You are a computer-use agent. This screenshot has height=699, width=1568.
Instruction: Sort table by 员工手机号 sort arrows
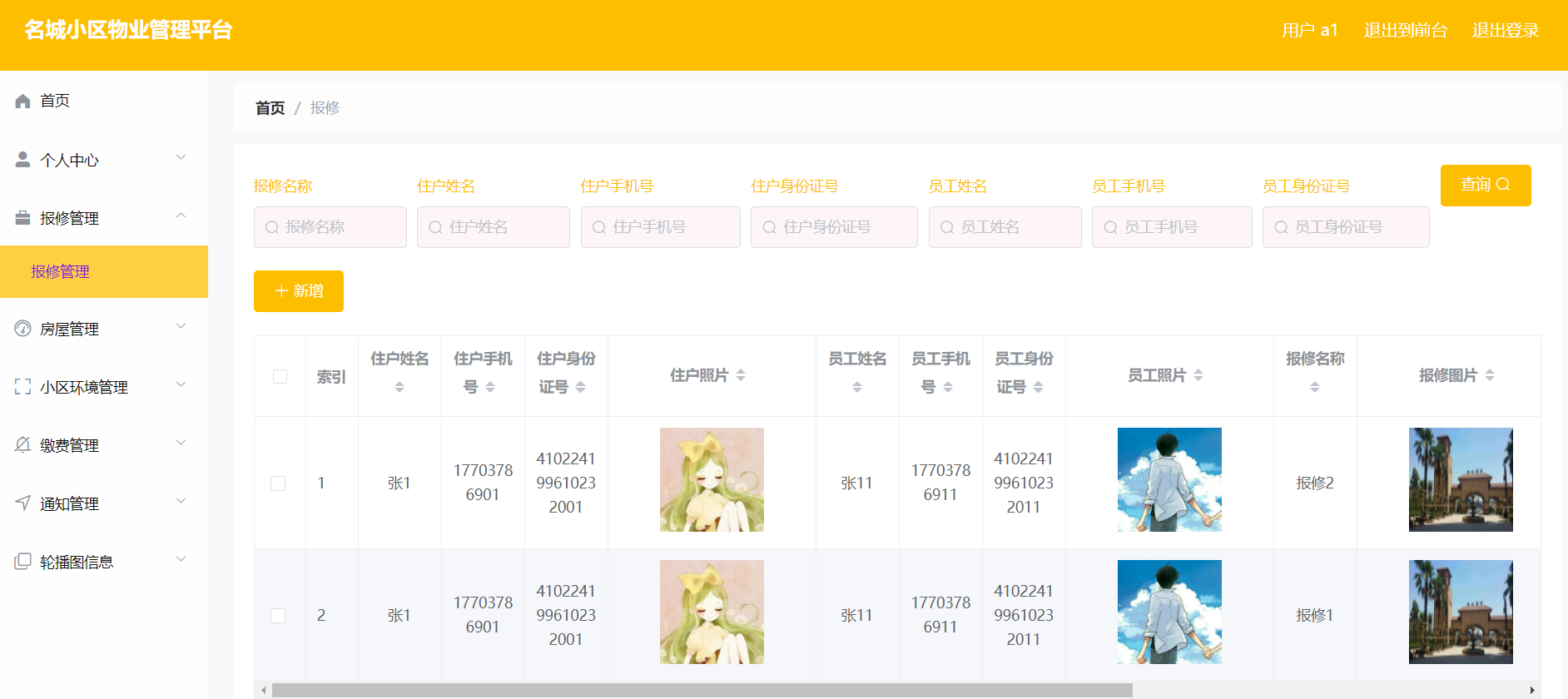pyautogui.click(x=948, y=387)
